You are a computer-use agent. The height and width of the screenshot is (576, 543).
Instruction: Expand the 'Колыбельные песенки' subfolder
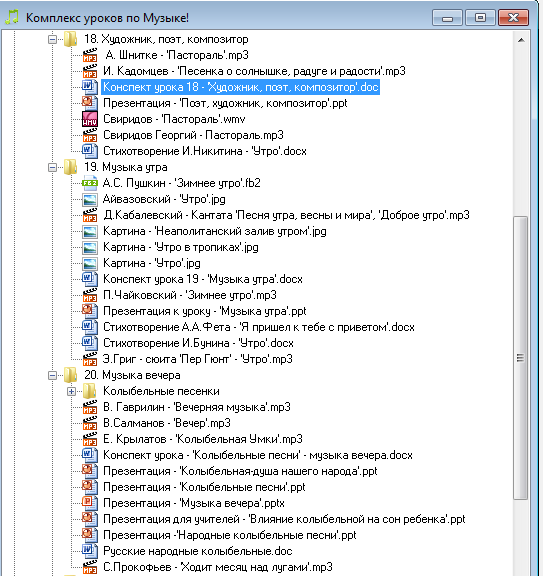click(72, 392)
